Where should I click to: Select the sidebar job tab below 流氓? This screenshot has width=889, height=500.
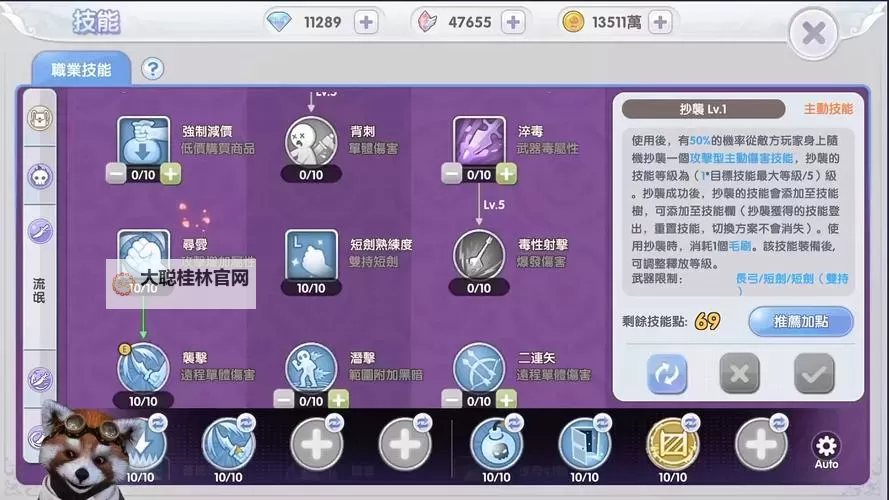click(40, 379)
